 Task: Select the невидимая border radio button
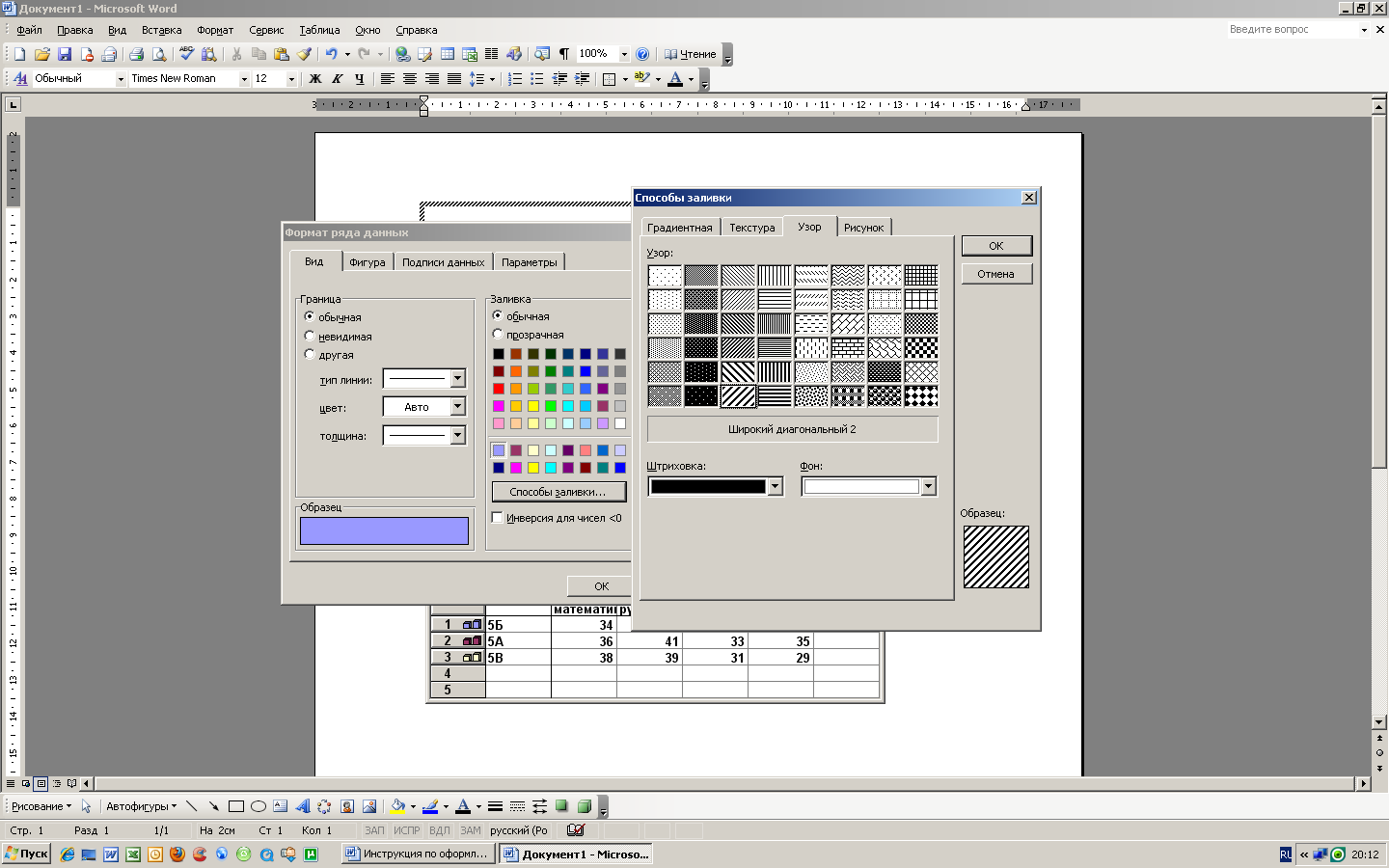pos(310,336)
